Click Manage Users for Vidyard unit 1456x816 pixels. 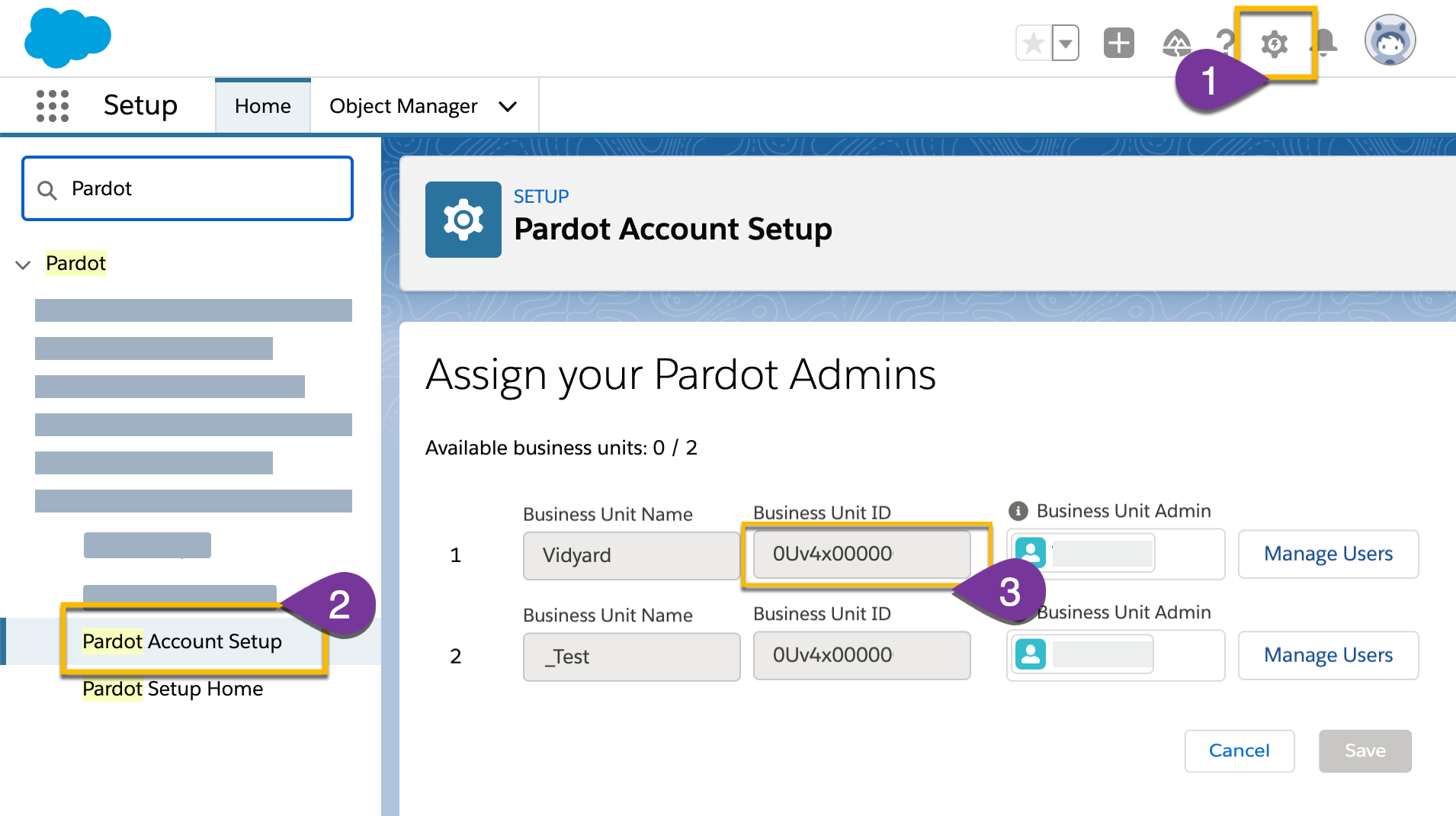click(1327, 554)
